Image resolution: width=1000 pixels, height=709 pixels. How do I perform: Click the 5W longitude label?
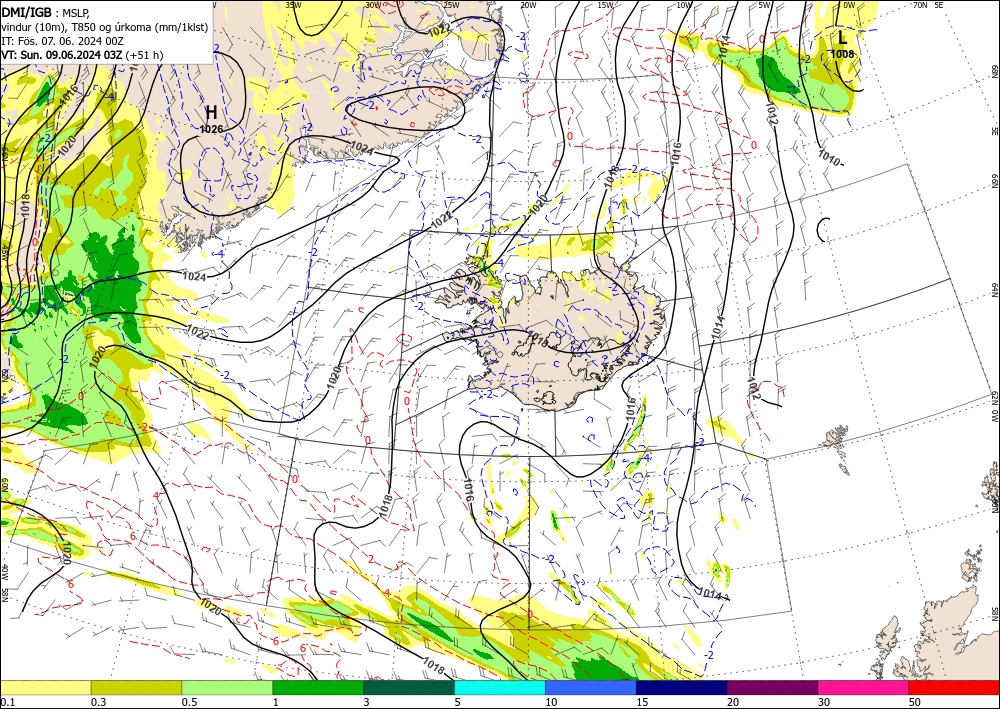pyautogui.click(x=765, y=5)
